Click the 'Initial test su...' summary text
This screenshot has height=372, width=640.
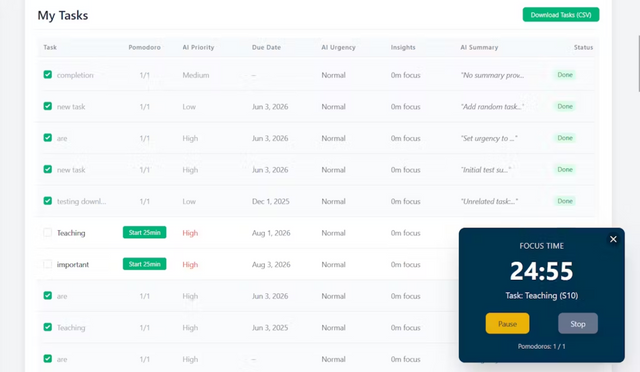[x=486, y=170]
